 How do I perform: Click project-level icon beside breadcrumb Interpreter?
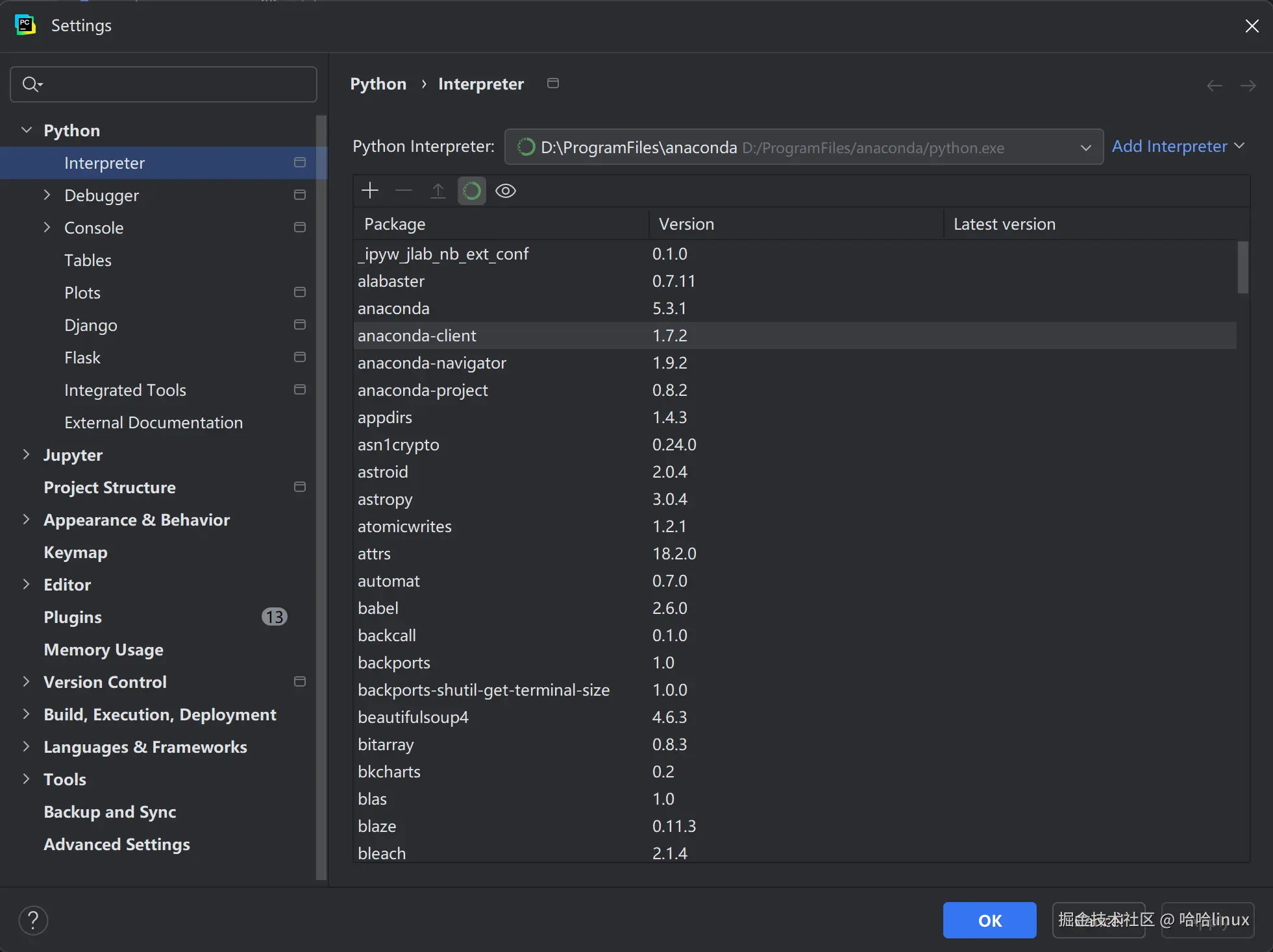coord(553,84)
